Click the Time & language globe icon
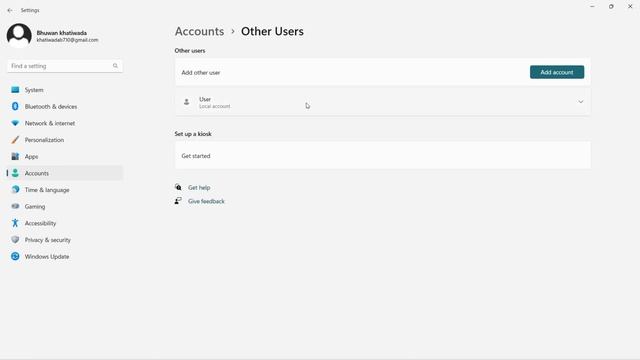Image resolution: width=640 pixels, height=360 pixels. point(15,190)
